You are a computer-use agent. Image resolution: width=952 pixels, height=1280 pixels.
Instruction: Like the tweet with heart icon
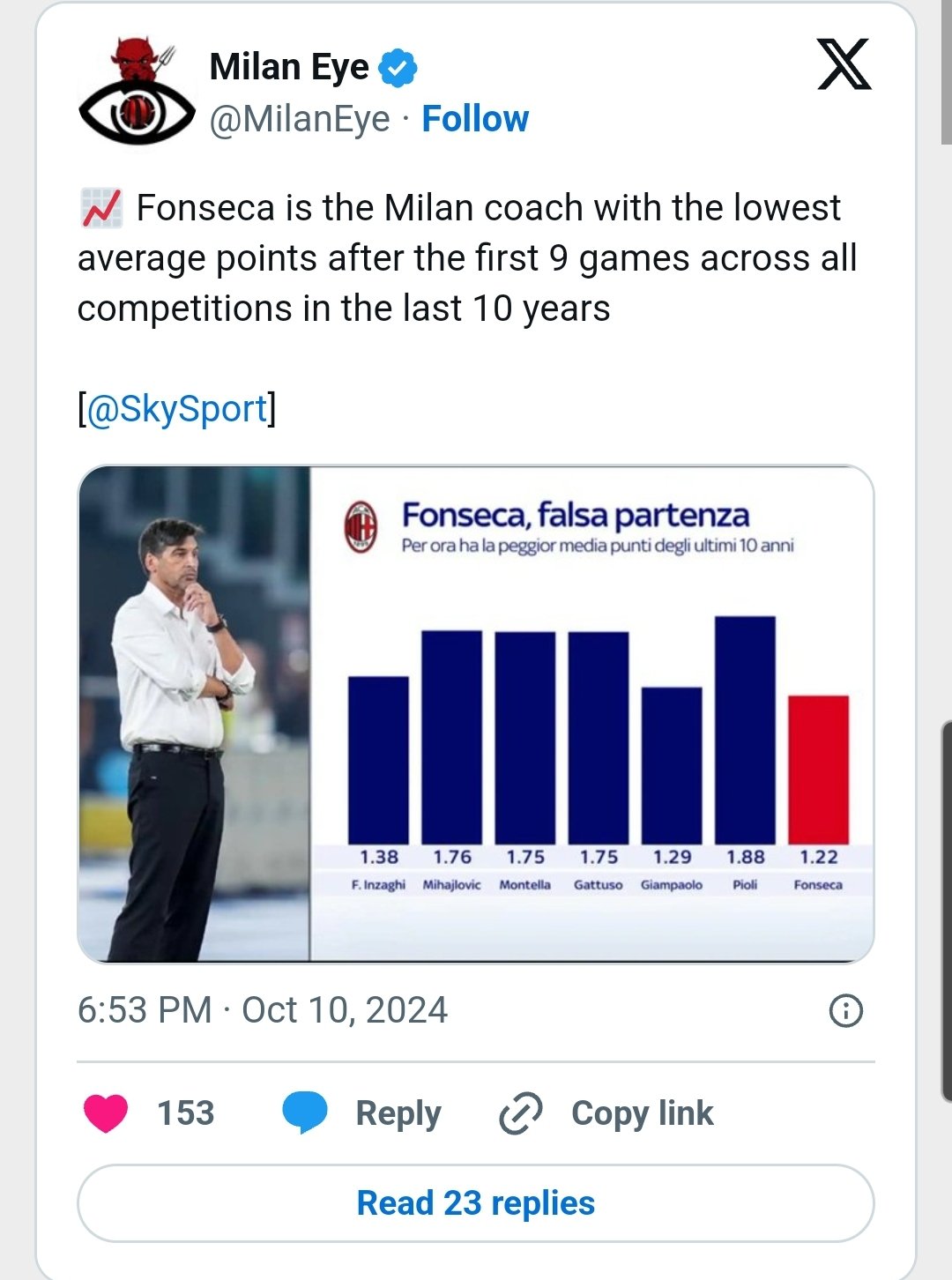(106, 1113)
